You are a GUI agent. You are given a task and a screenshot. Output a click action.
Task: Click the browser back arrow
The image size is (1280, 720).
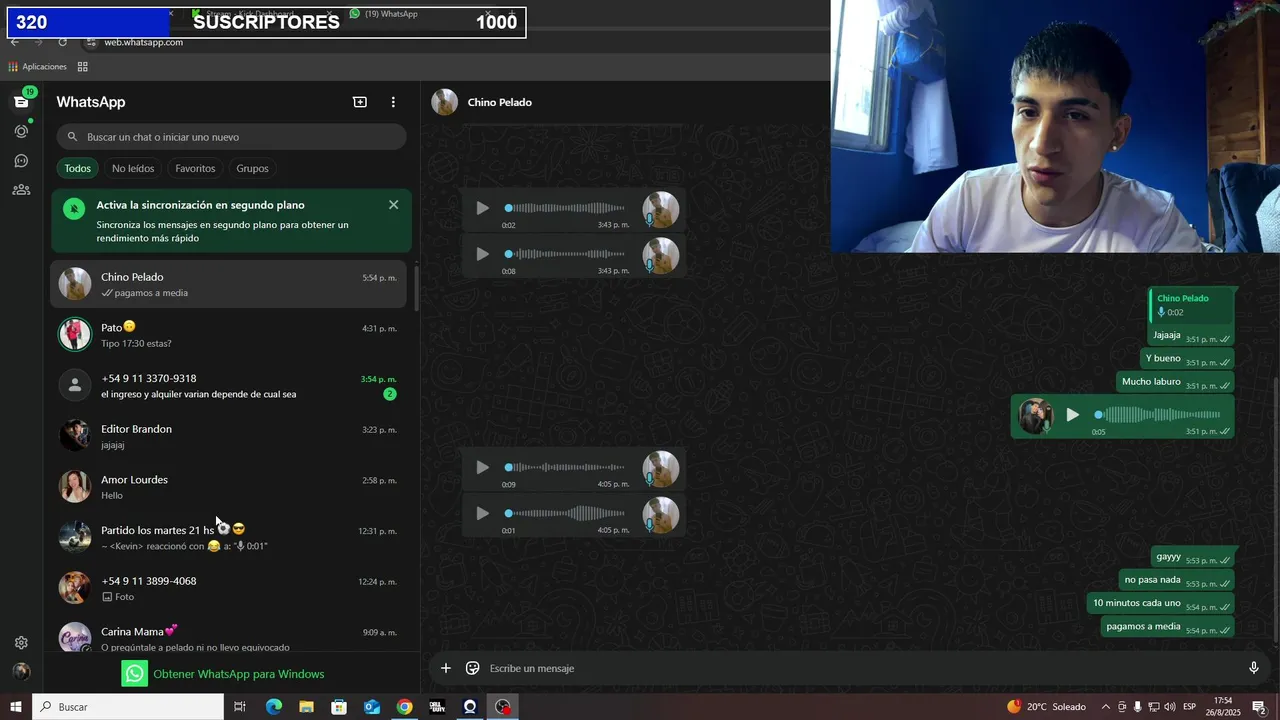[x=15, y=42]
